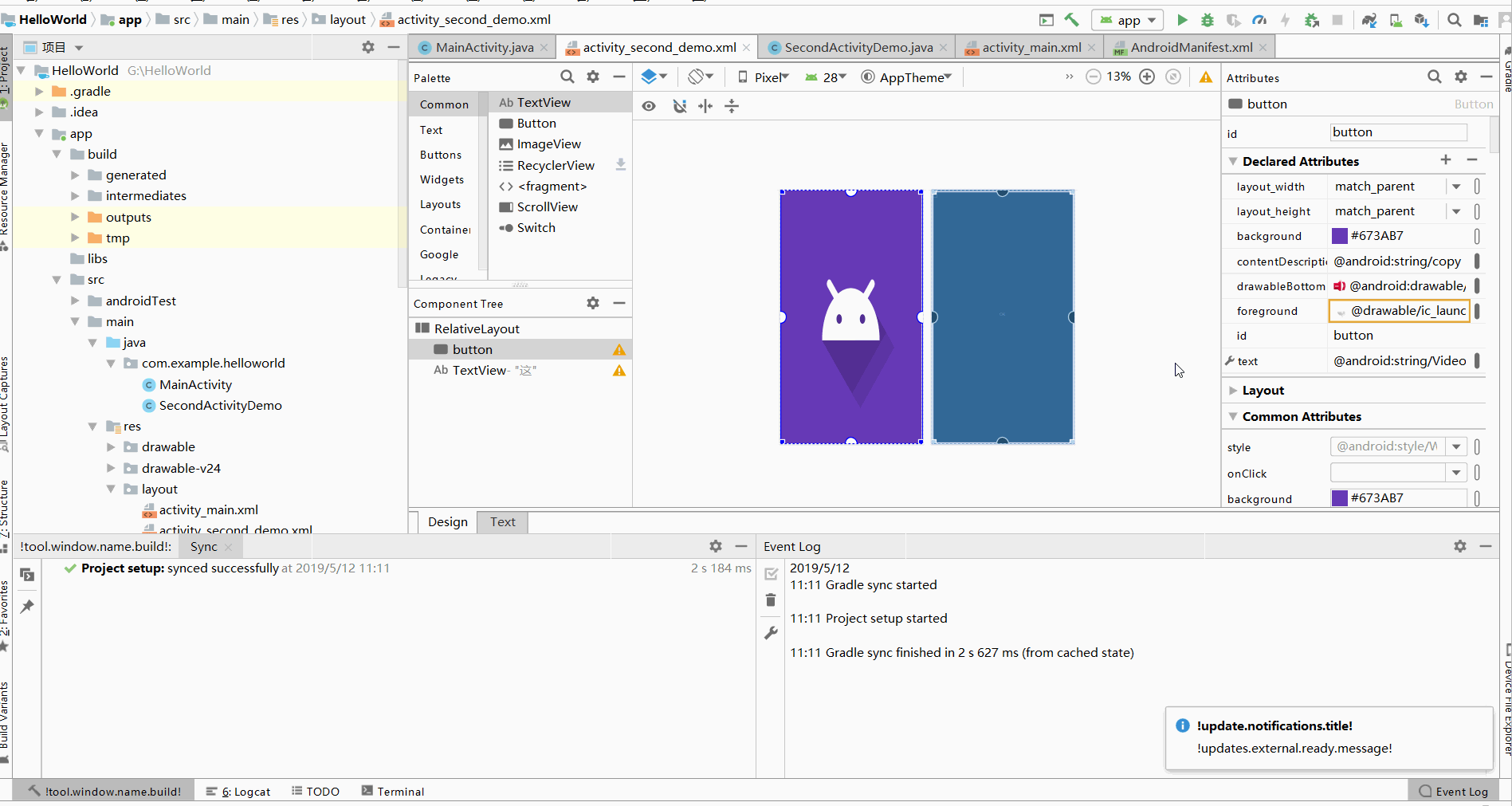Search attributes in Attributes panel
The height and width of the screenshot is (806, 1512).
(x=1434, y=77)
